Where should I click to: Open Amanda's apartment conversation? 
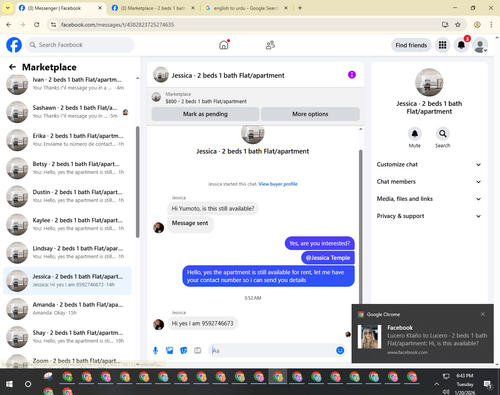pyautogui.click(x=67, y=309)
